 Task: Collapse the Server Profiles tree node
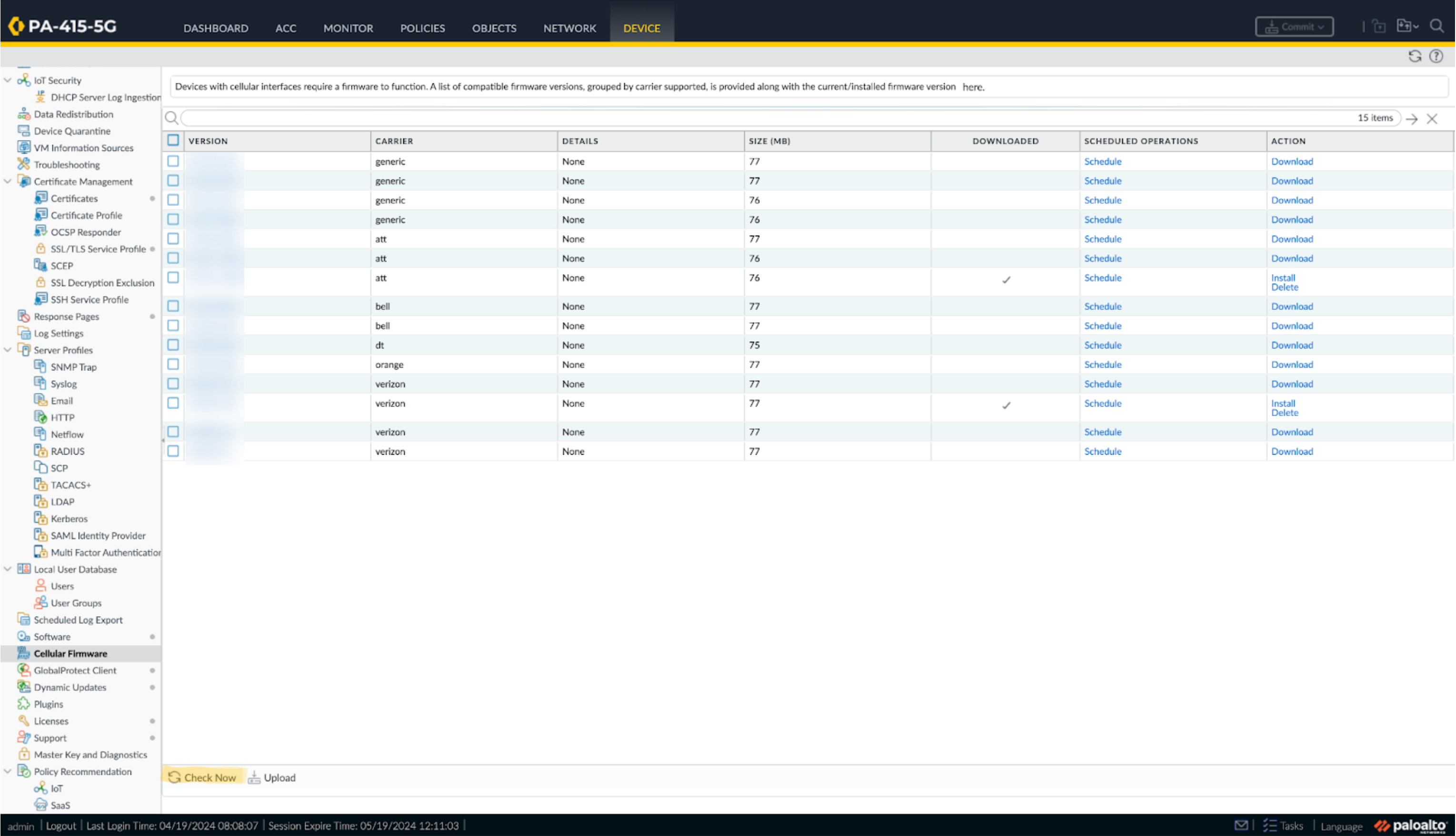click(8, 349)
